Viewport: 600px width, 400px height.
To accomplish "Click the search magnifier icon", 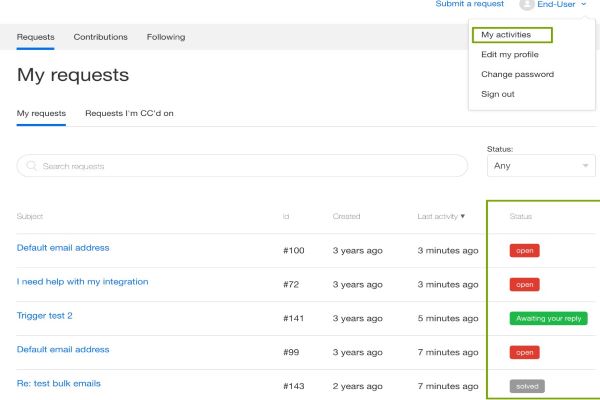I will pyautogui.click(x=32, y=166).
